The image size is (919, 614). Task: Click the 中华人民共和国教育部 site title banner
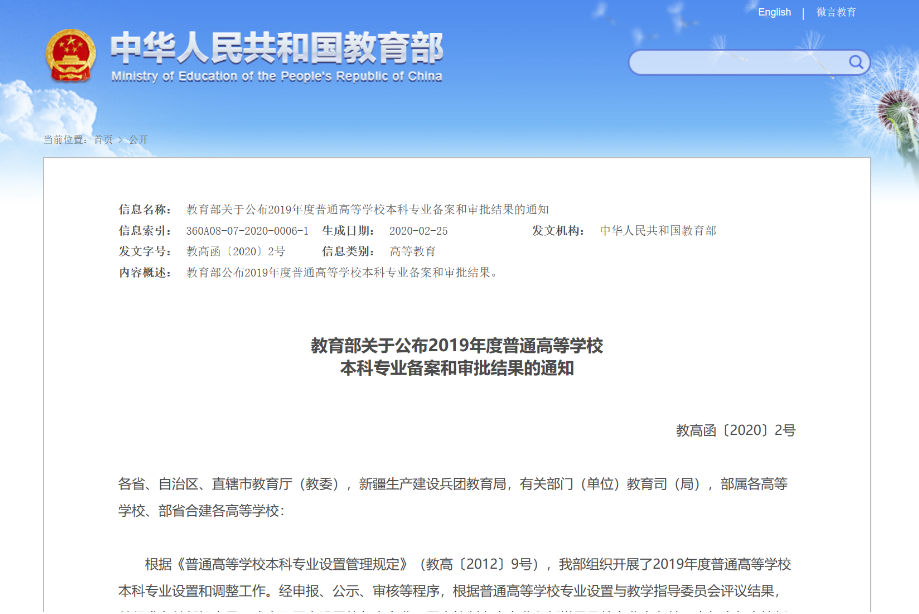click(x=276, y=48)
